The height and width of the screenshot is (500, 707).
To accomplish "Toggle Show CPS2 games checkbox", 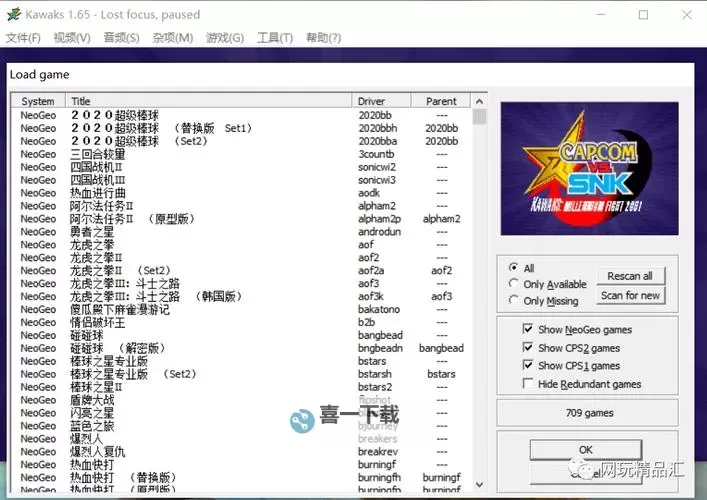I will coord(528,347).
